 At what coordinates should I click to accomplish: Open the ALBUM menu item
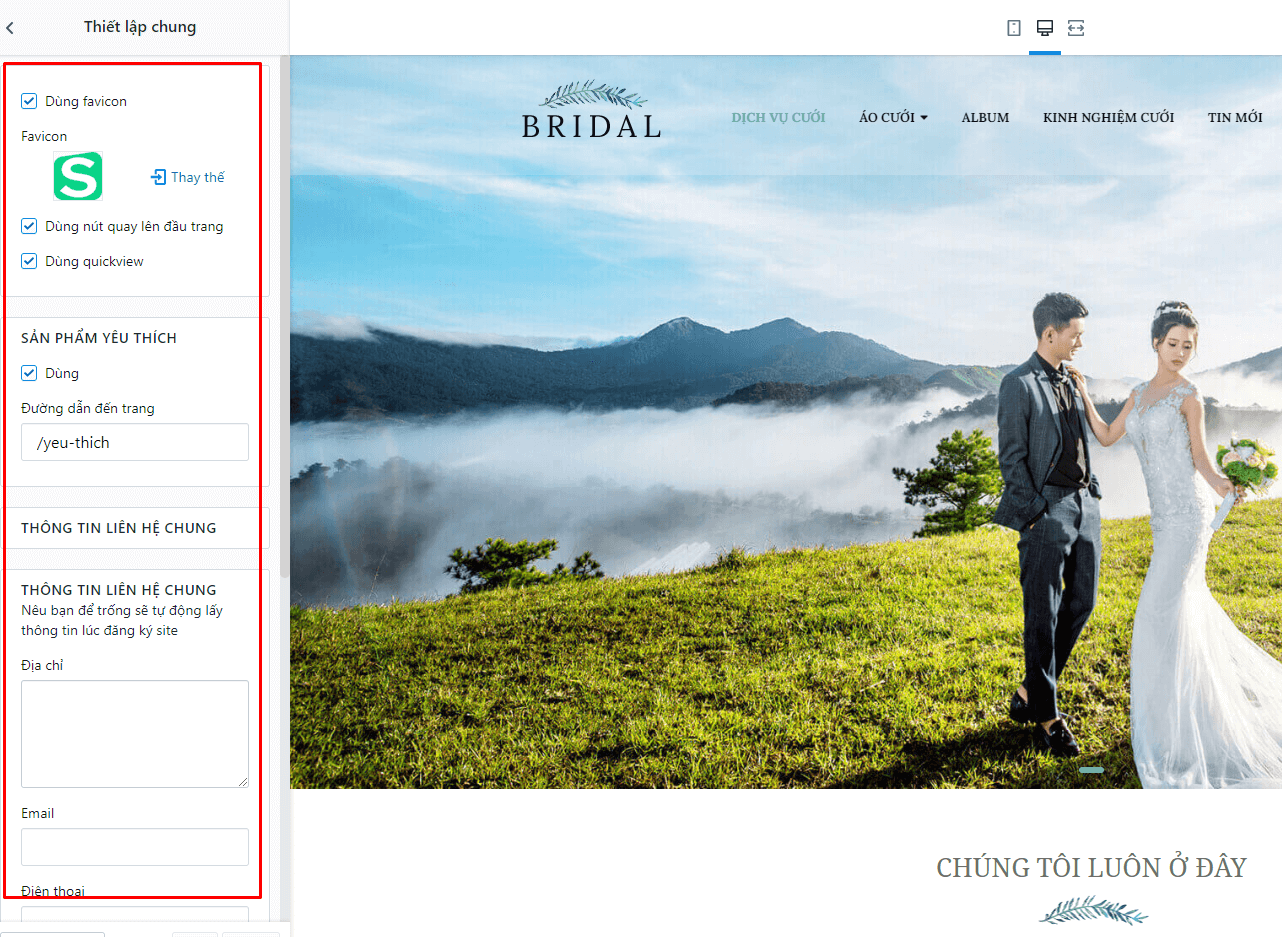pos(985,117)
